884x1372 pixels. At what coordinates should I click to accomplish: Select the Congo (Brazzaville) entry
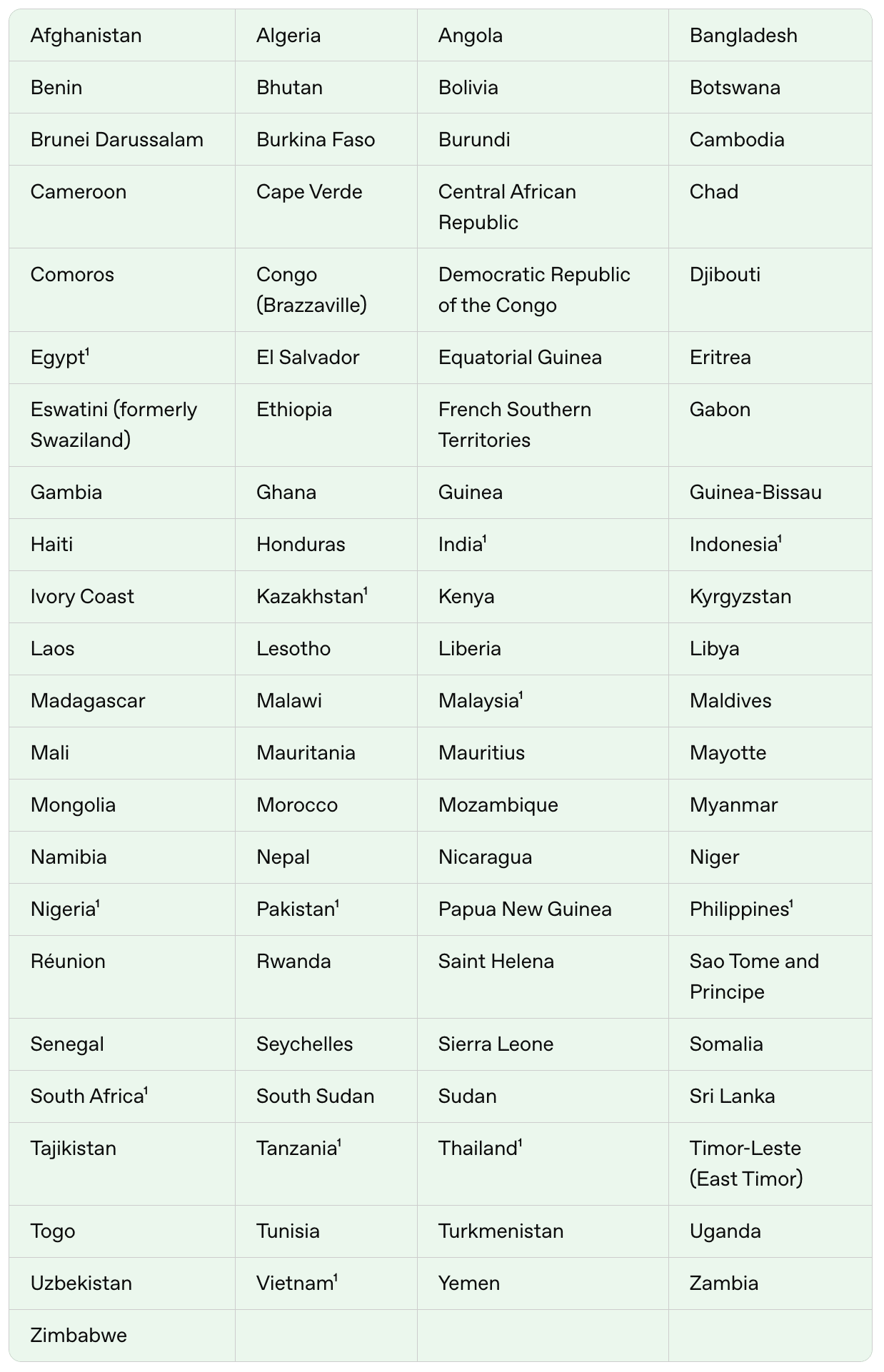pos(311,290)
